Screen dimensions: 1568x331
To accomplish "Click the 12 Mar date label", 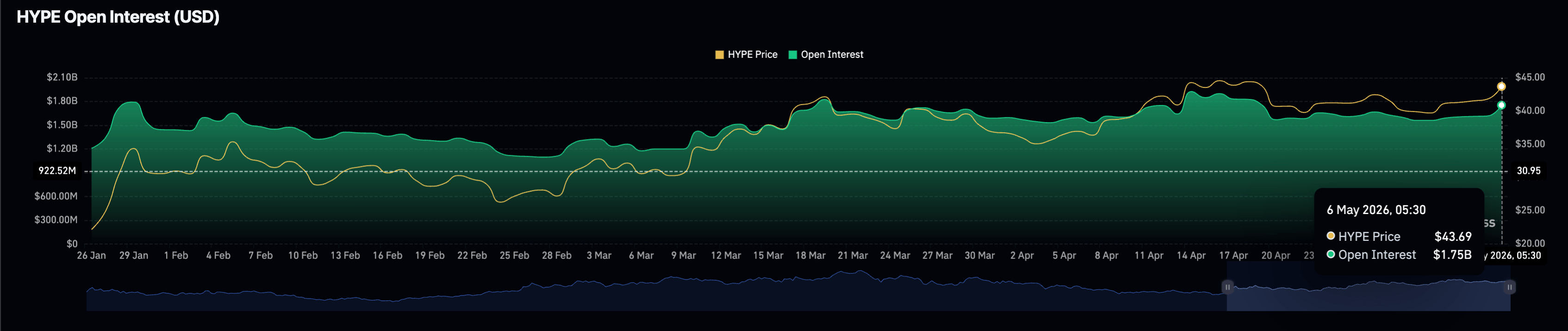I will pyautogui.click(x=726, y=256).
